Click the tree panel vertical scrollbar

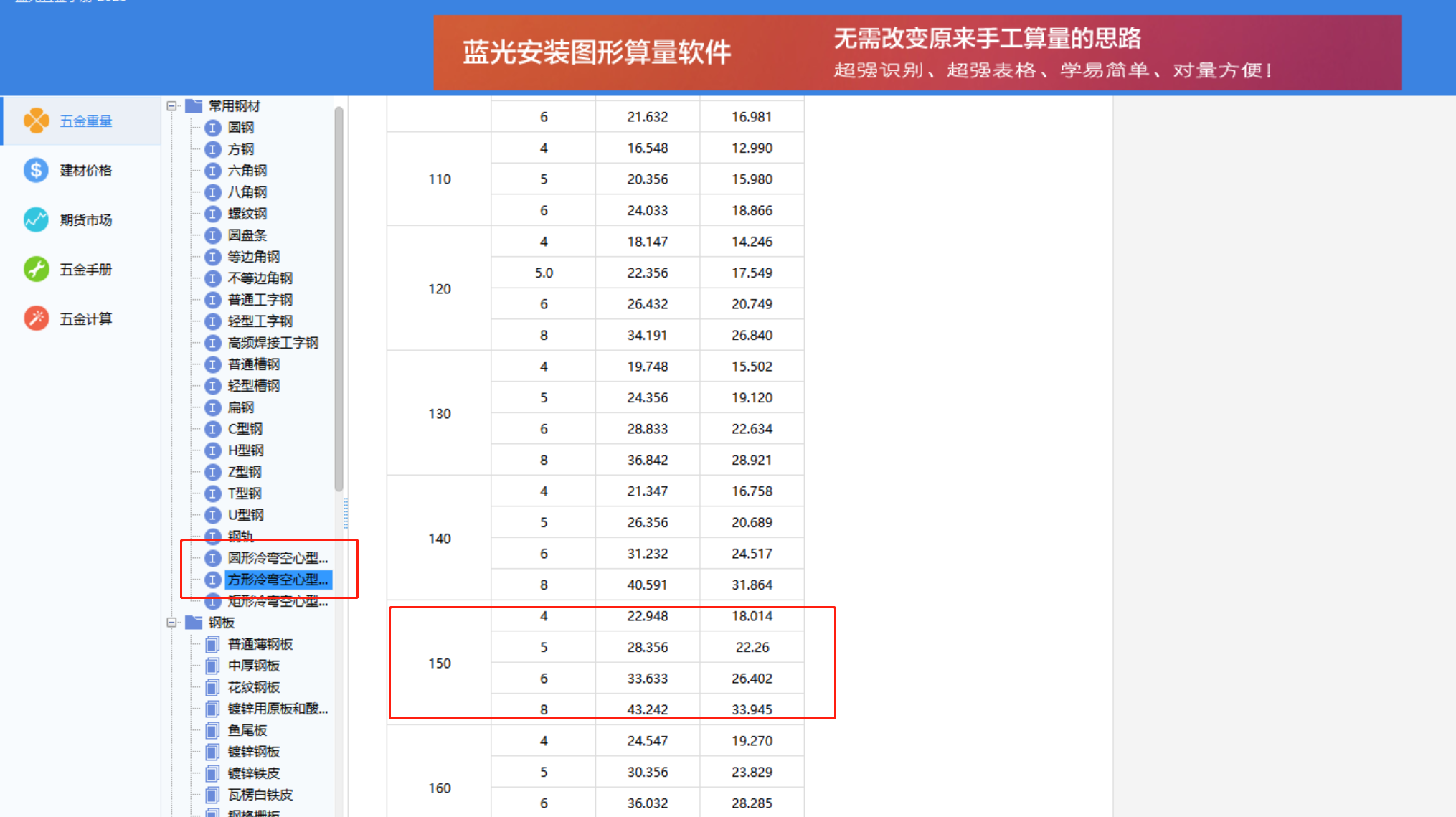tap(339, 298)
